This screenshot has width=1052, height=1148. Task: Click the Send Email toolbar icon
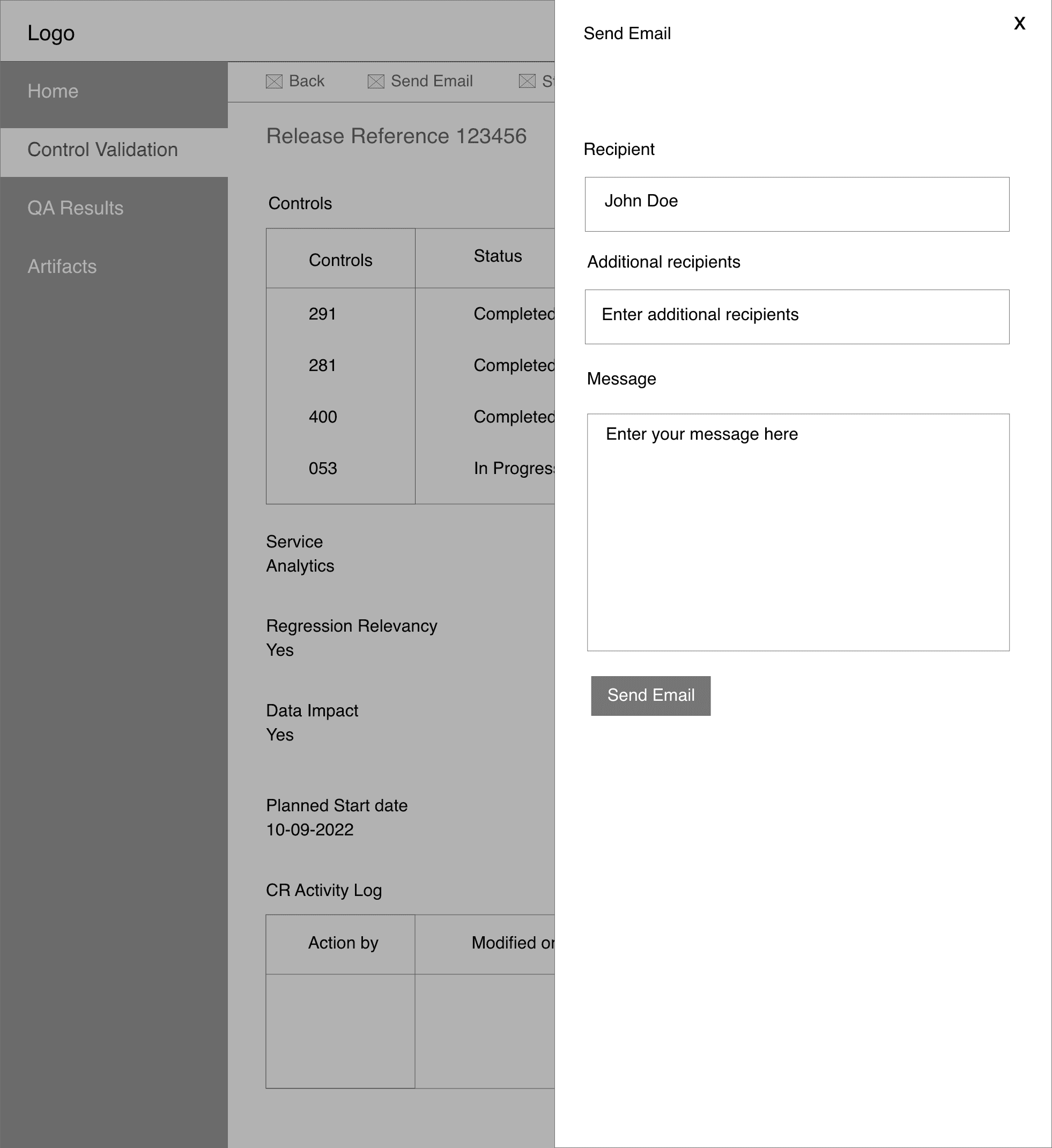(376, 82)
